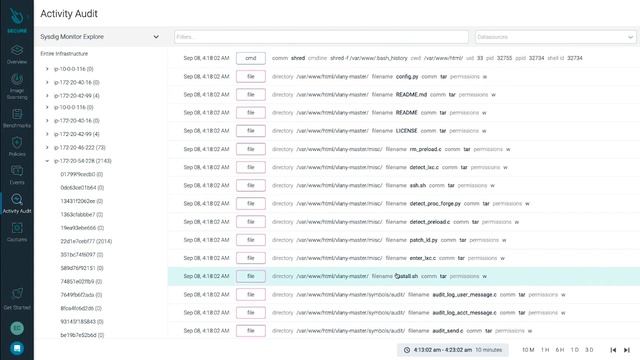Jump to the start of the timeline
640x360 pixels.
[x=613, y=350]
